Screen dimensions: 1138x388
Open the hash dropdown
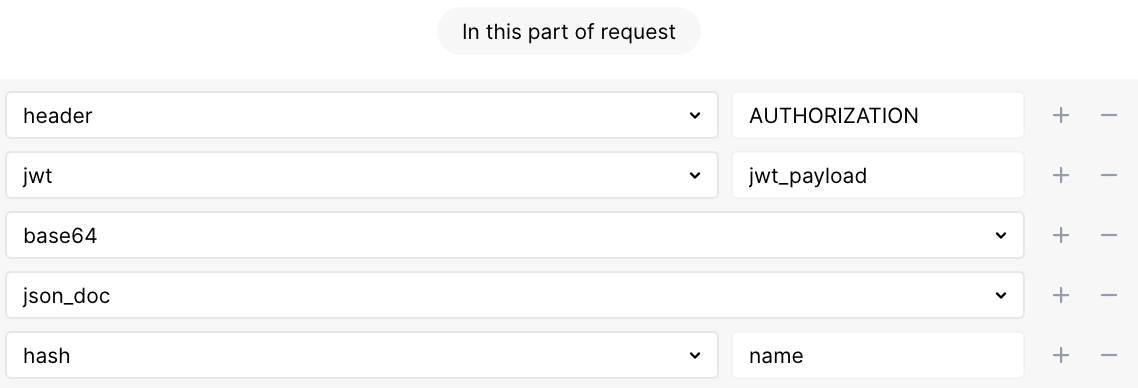click(361, 355)
